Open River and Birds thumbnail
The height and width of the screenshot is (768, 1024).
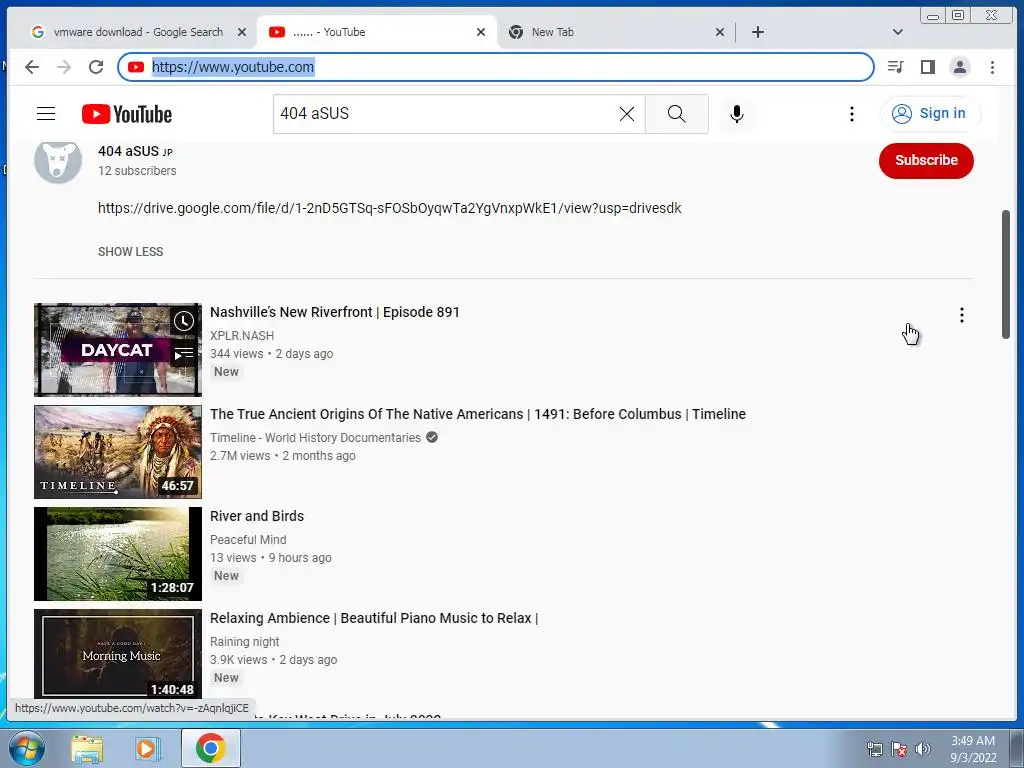tap(118, 553)
